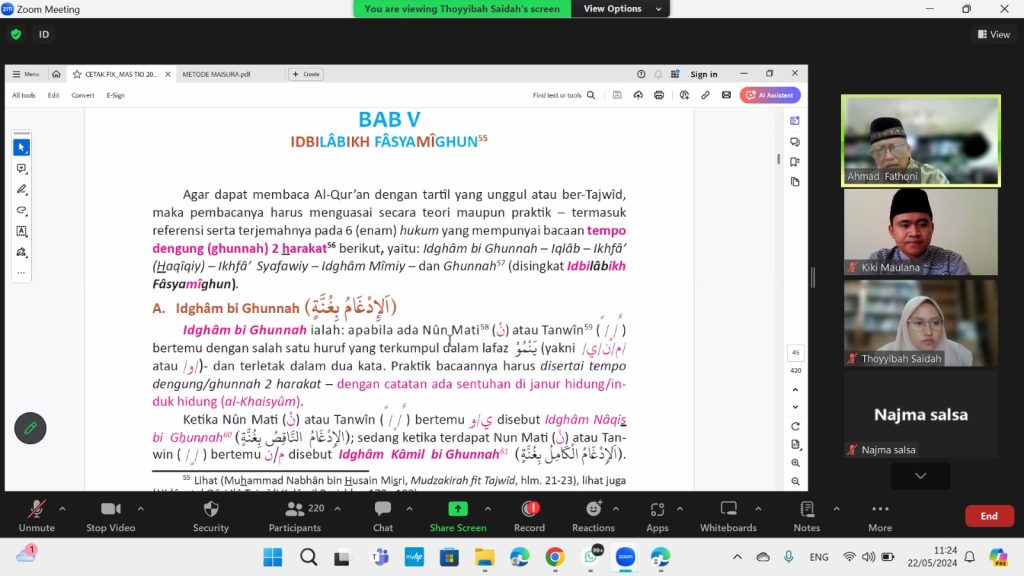The image size is (1024, 576).
Task: Switch to METODE MAISURA.pdf tab
Action: click(216, 74)
